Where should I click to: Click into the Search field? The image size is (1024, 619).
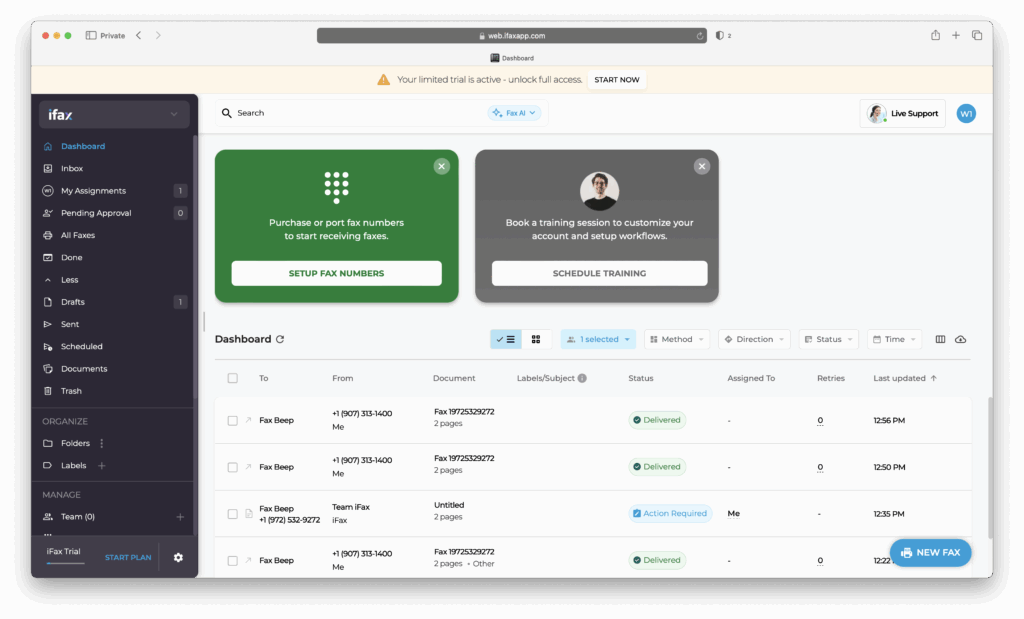click(350, 113)
